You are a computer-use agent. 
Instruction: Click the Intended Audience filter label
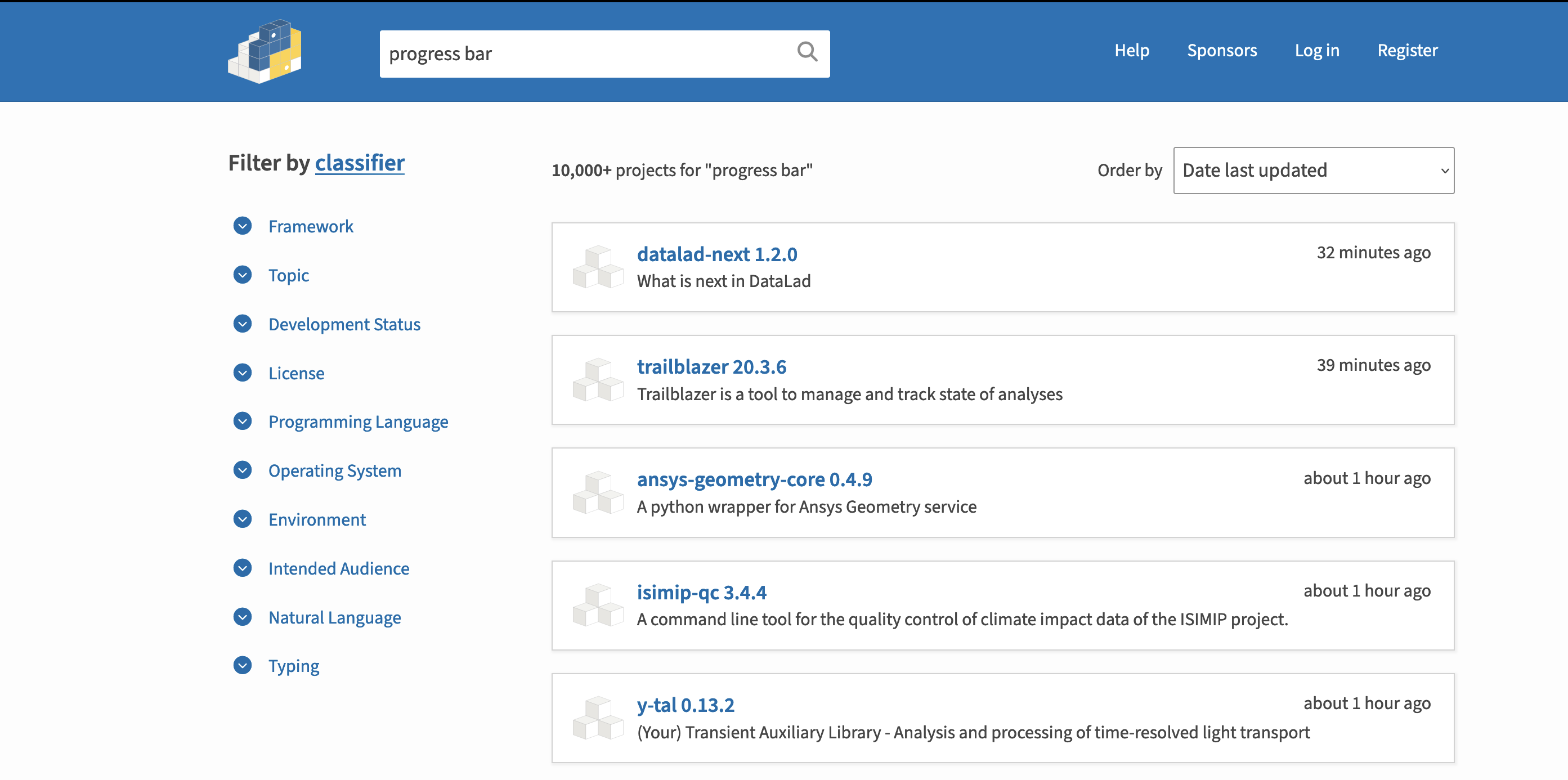(x=338, y=568)
